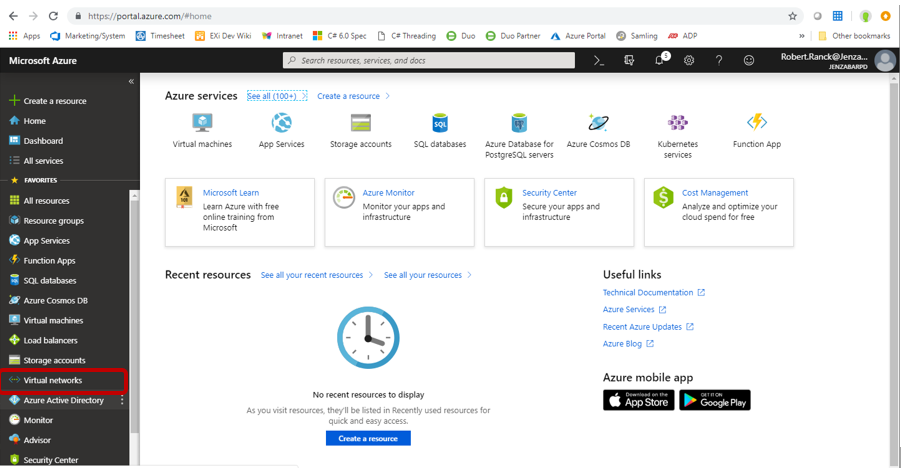
Task: Open the Technical Documentation link
Action: click(x=648, y=293)
